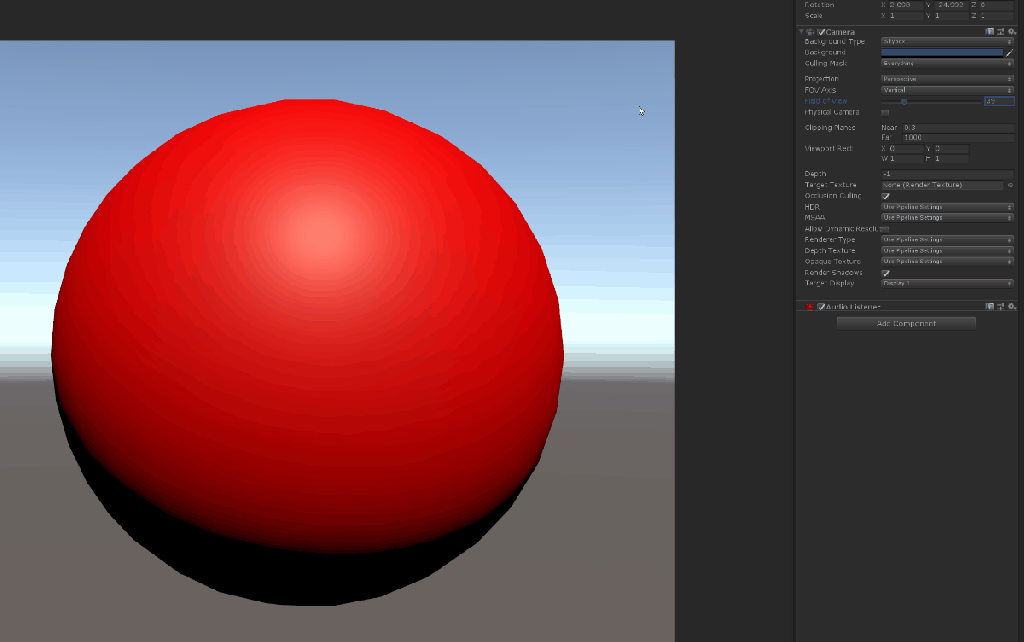Screen dimensions: 1024x642
Task: Toggle Occlusion Culling checkbox
Action: tap(885, 196)
